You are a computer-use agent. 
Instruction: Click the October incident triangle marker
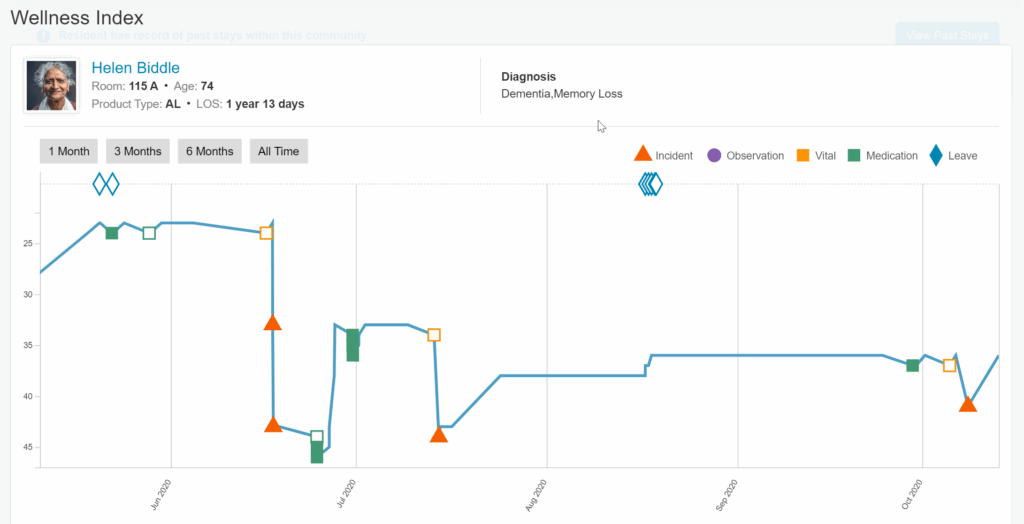(x=967, y=403)
